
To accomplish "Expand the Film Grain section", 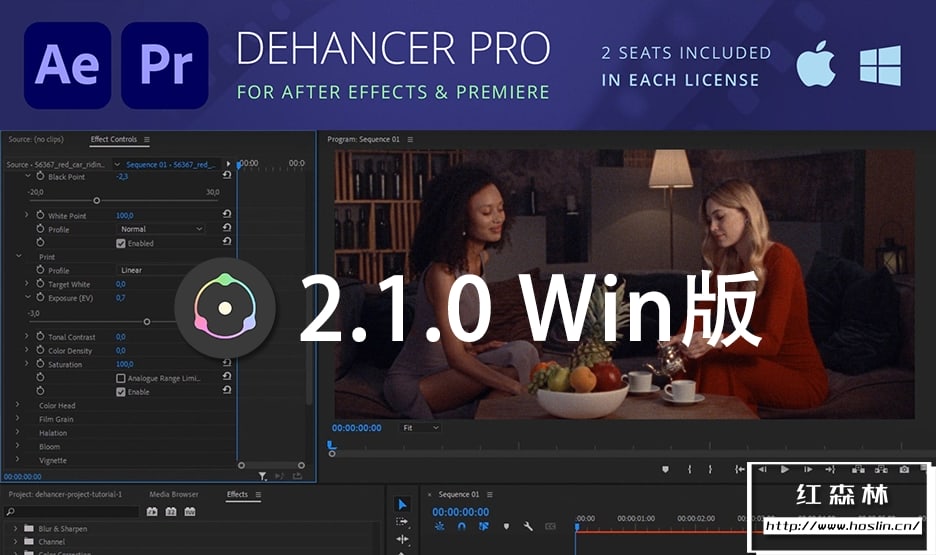I will (17, 418).
